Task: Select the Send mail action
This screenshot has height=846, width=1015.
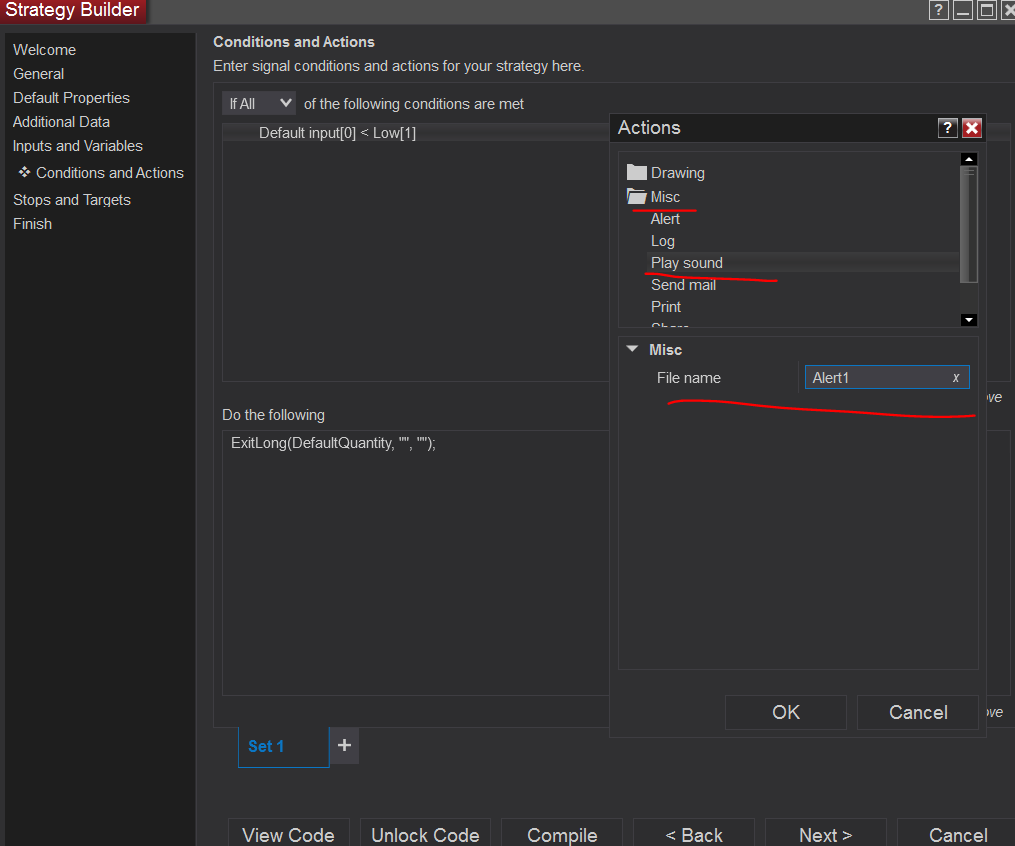Action: click(683, 285)
